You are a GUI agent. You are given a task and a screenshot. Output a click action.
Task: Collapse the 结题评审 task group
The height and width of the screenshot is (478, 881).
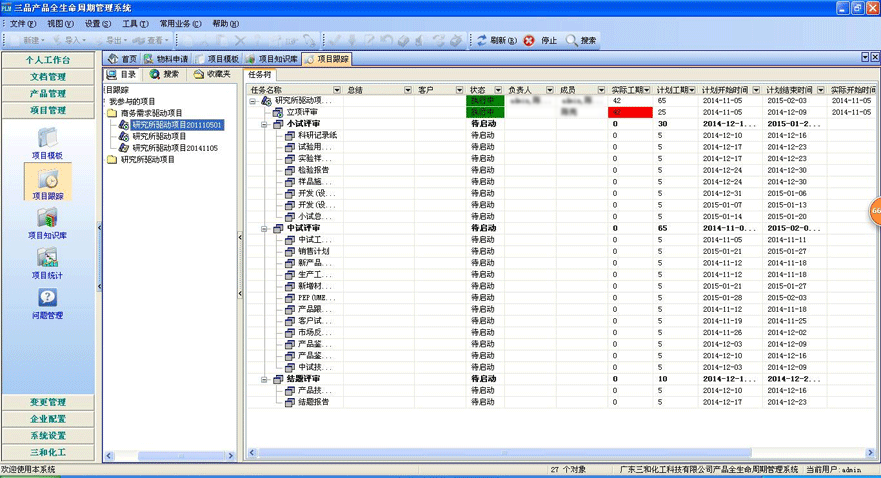[x=265, y=379]
